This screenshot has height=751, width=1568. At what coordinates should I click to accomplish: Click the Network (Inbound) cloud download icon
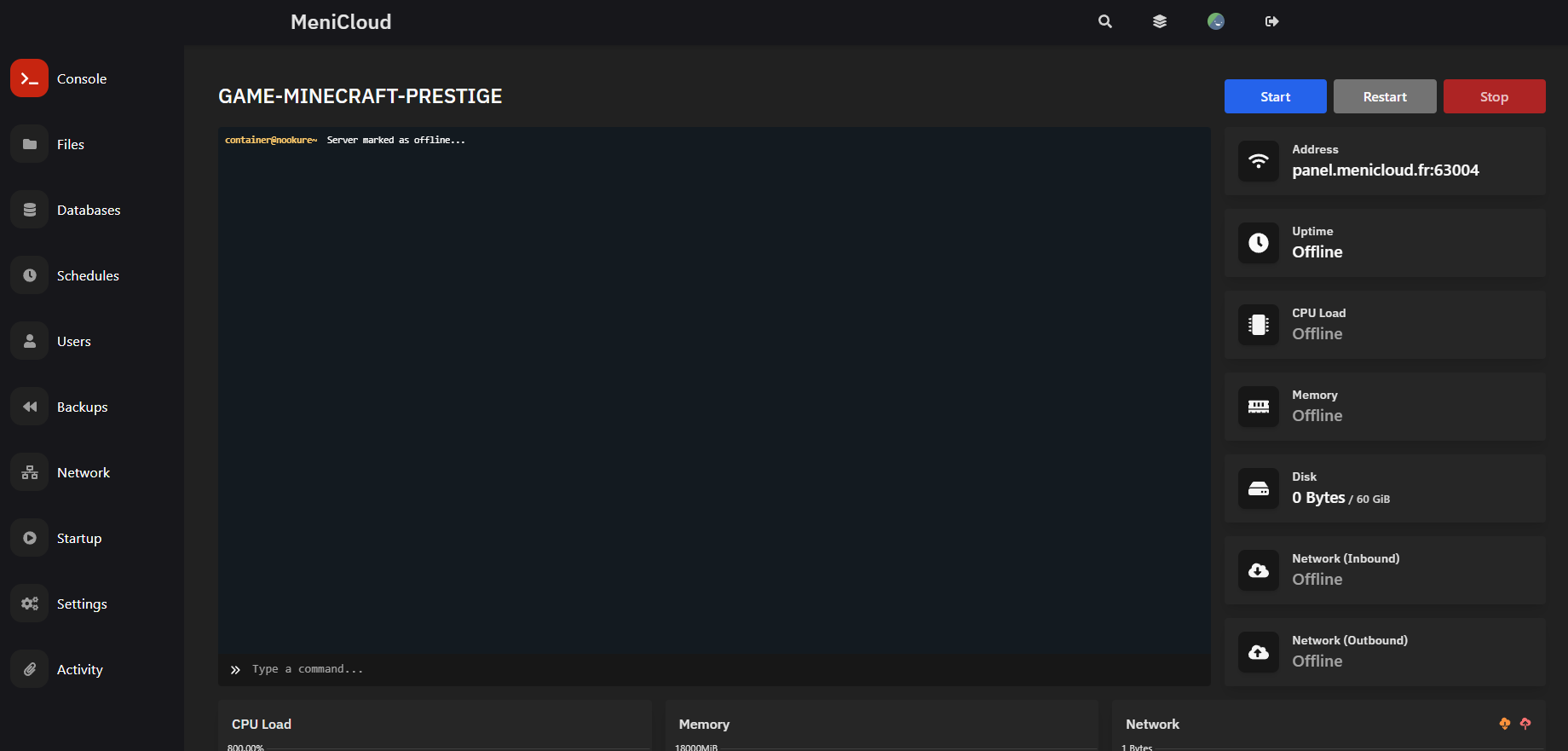1259,570
